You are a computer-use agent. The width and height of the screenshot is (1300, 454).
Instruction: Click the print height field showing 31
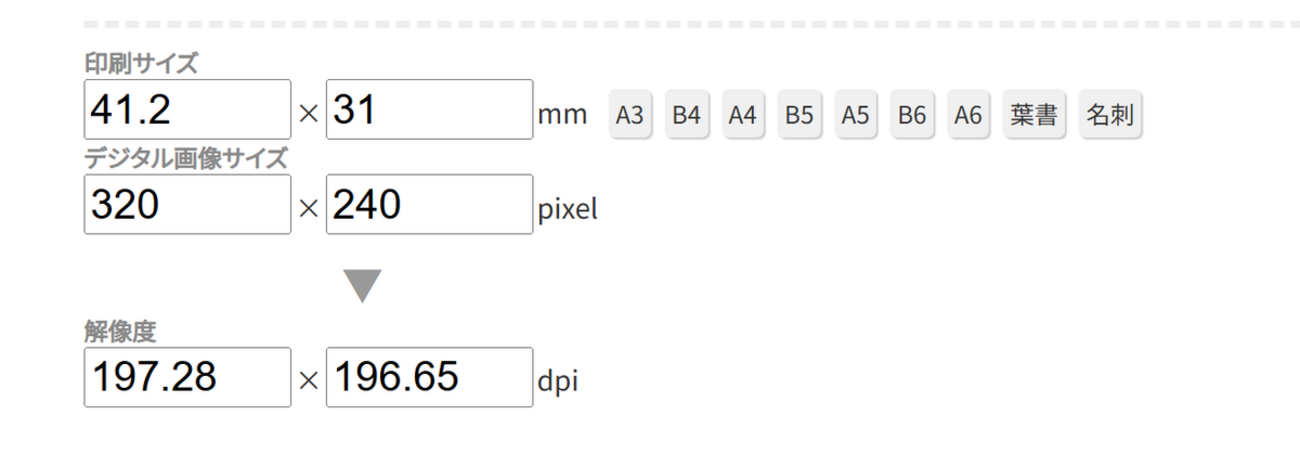429,110
